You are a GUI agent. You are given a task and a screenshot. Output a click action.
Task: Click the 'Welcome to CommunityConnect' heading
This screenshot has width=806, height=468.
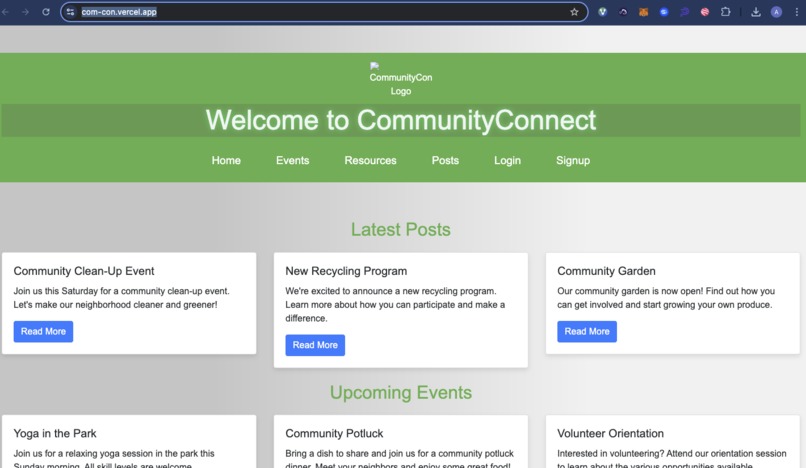tap(400, 120)
